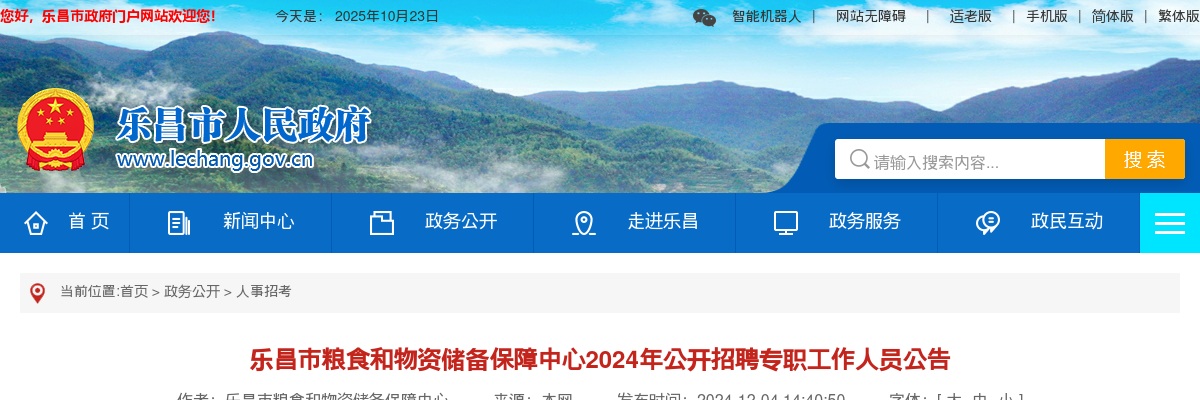1200x400 pixels.
Task: Click the news document icon beside 新闻中心
Action: pyautogui.click(x=179, y=223)
